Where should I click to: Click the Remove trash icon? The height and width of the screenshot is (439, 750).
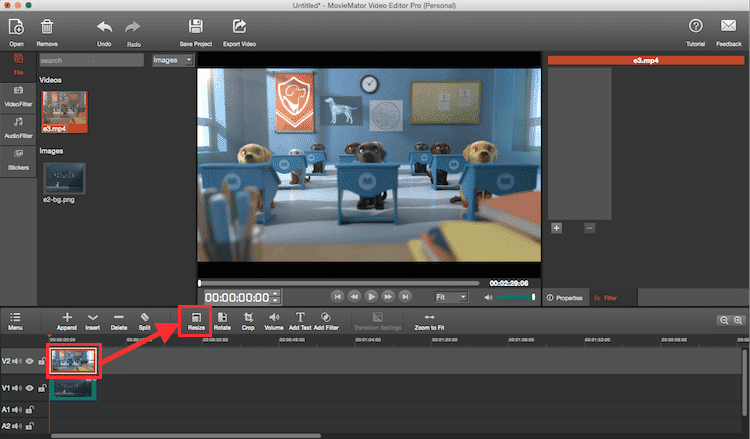coord(47,27)
